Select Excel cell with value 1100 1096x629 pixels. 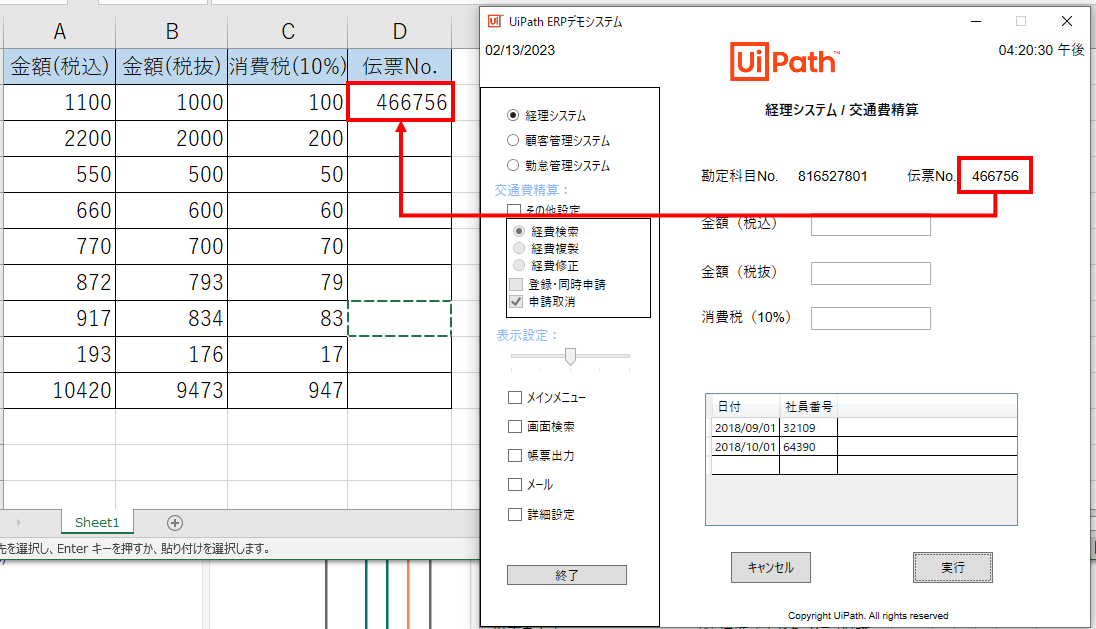(59, 102)
